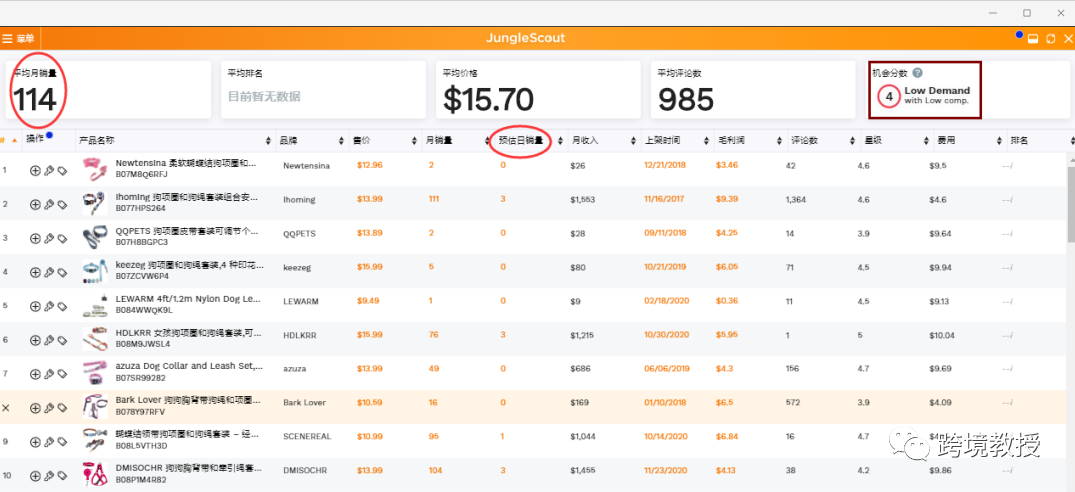Open the DMISOCHR product thumbnail image
Image resolution: width=1075 pixels, height=492 pixels.
coord(93,474)
